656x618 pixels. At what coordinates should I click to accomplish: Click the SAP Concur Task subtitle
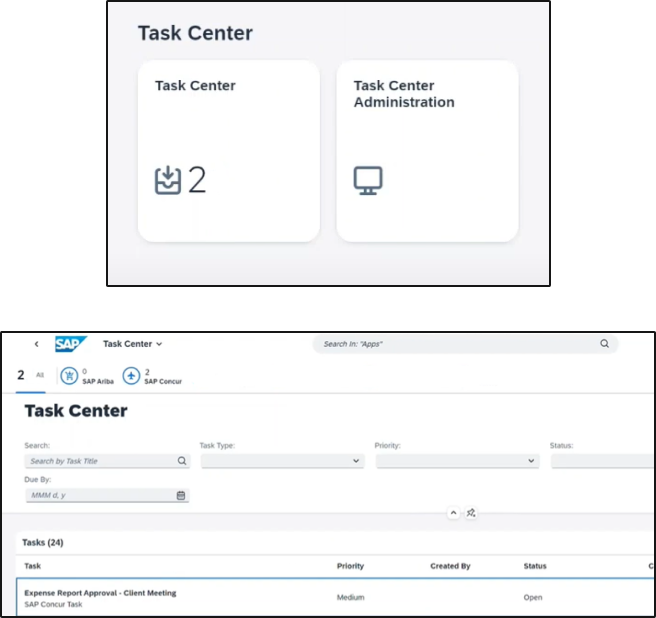53,605
